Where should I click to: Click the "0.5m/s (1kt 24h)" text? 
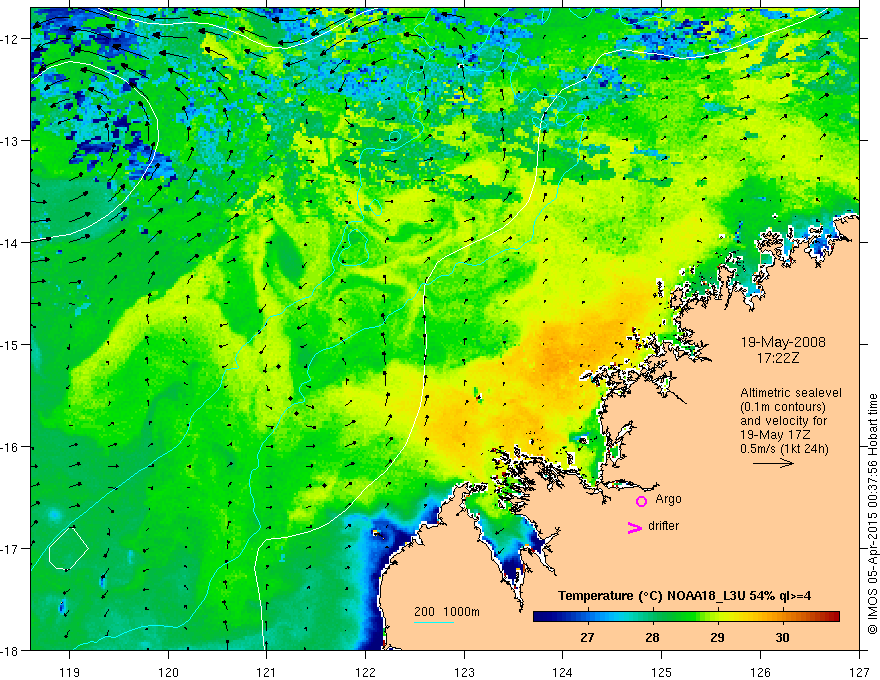(x=784, y=449)
